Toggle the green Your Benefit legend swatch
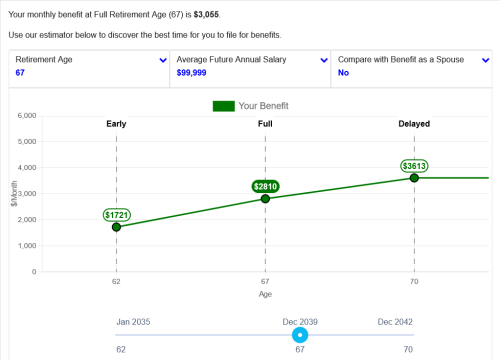The image size is (500, 360). pos(224,106)
